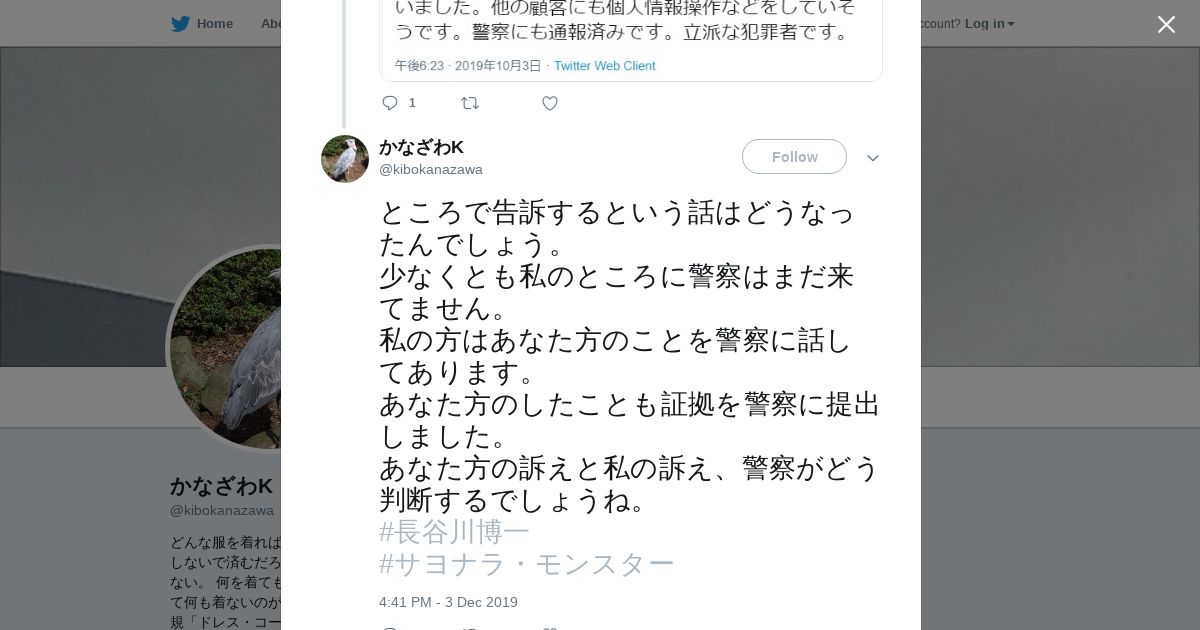Open the #長谷川博一 hashtag

click(x=454, y=532)
